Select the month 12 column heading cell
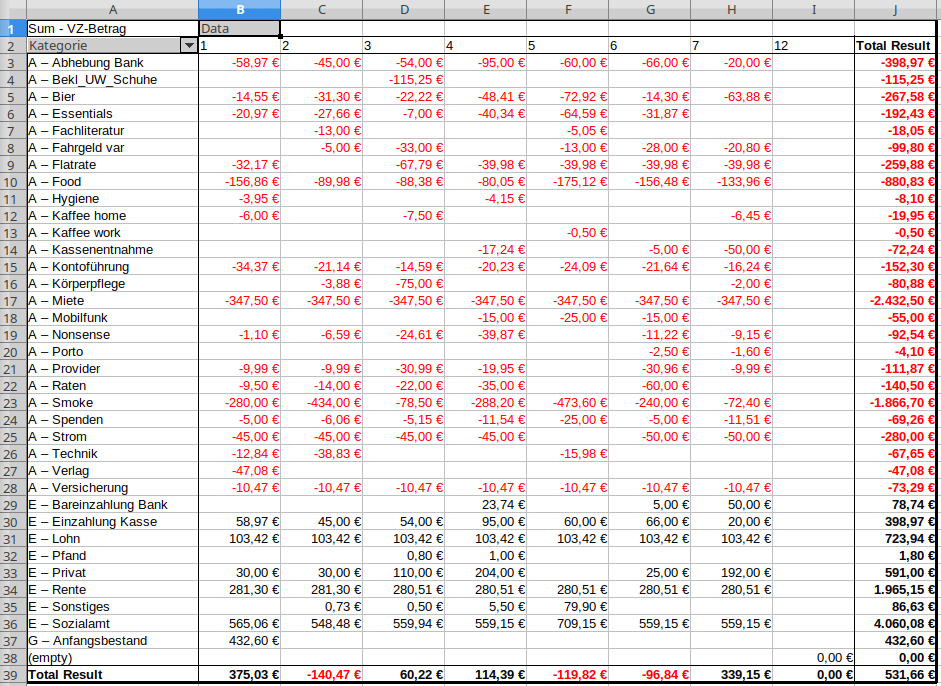The width and height of the screenshot is (941, 686). [813, 46]
